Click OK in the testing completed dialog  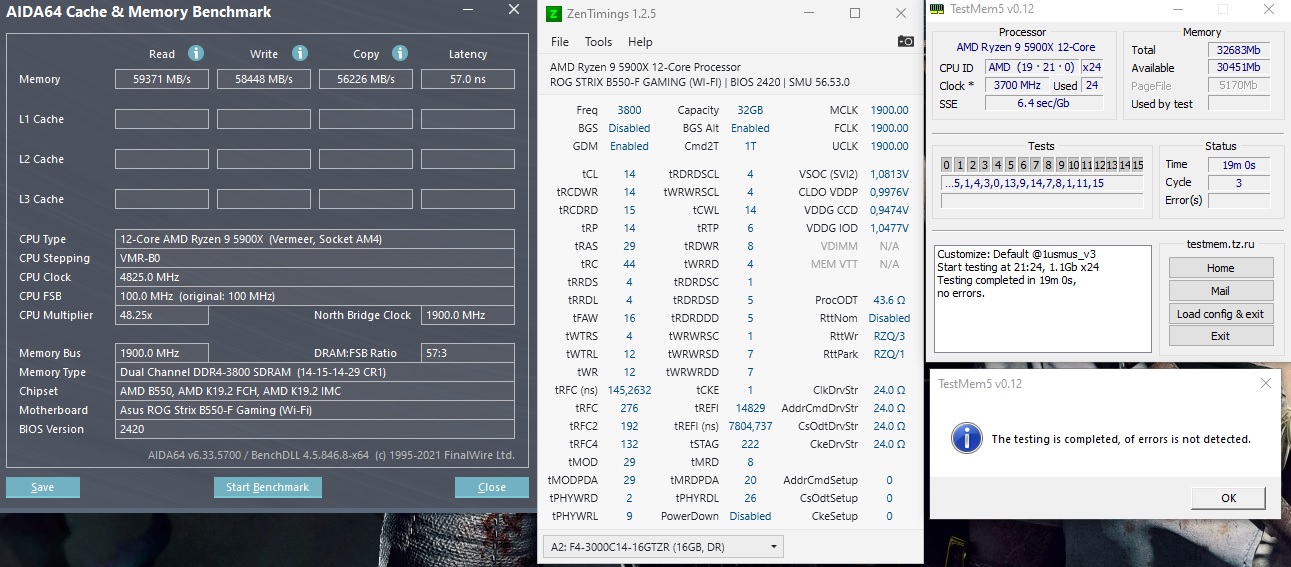tap(1228, 498)
